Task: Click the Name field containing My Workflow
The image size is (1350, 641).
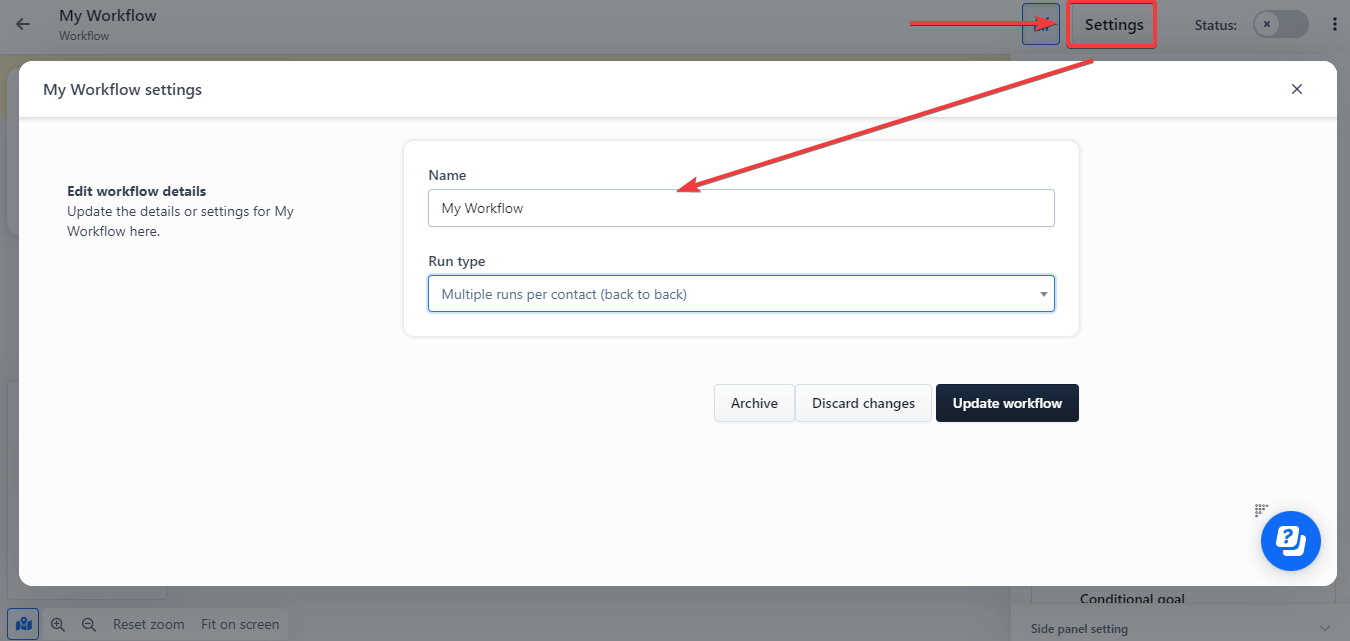Action: coord(740,207)
